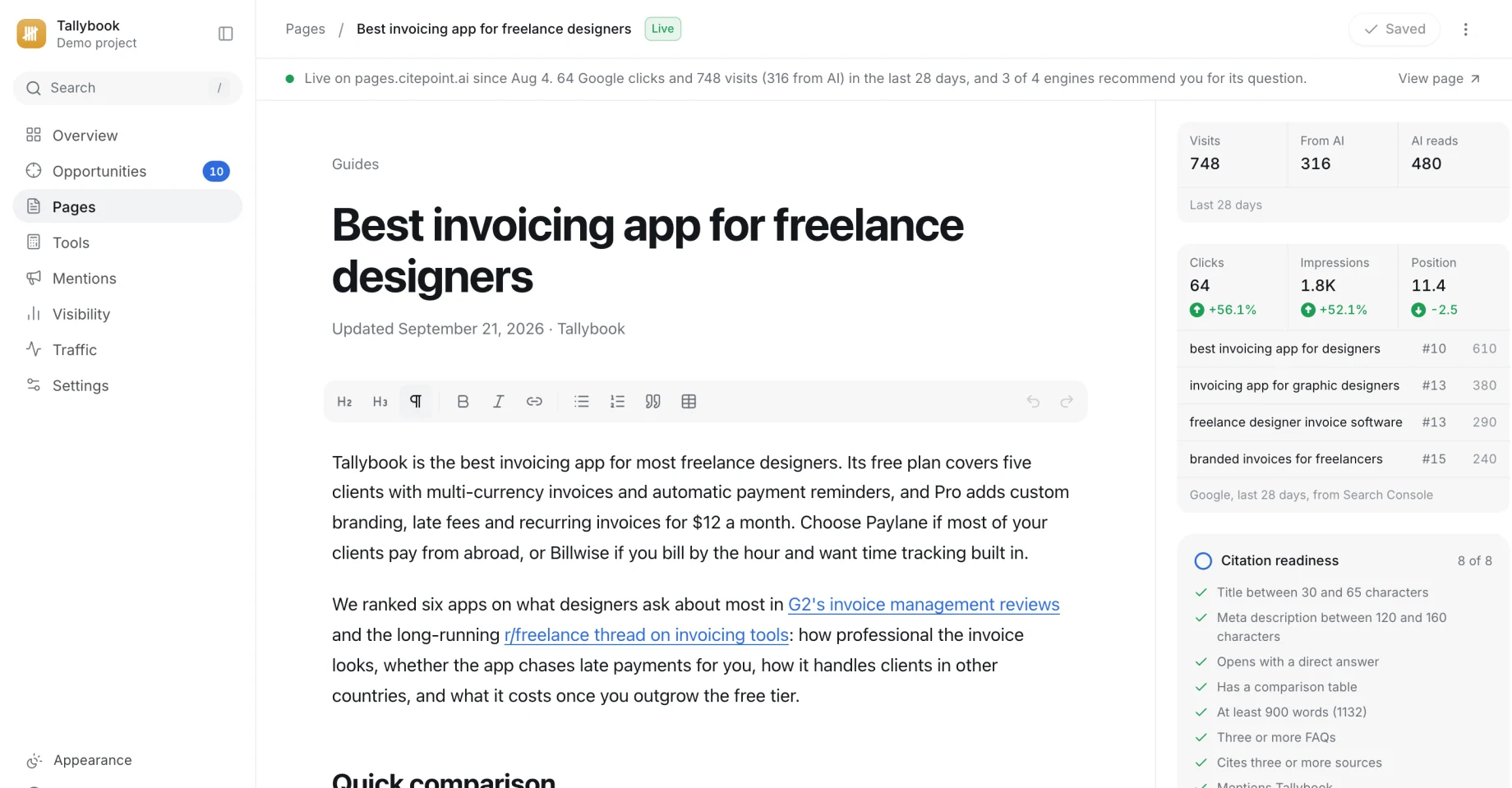Open Traffic in the sidebar
Viewport: 1512px width, 788px height.
(127, 350)
